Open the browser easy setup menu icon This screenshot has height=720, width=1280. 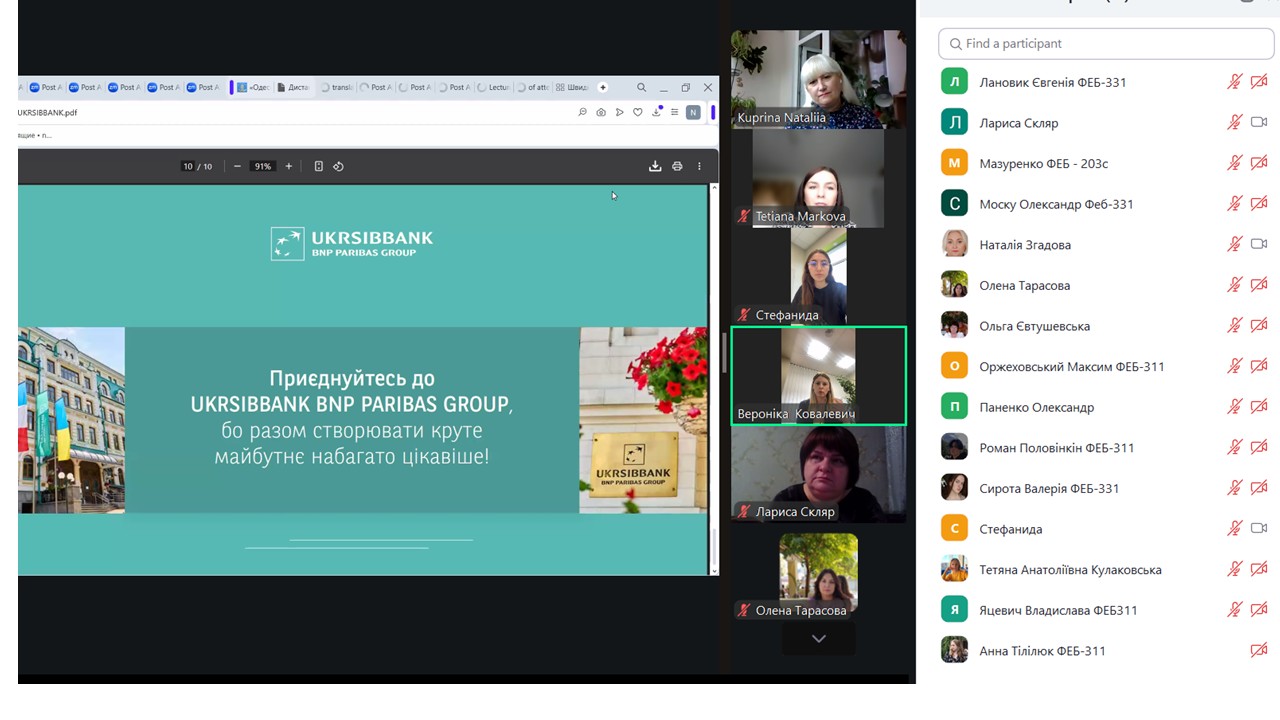[x=675, y=113]
